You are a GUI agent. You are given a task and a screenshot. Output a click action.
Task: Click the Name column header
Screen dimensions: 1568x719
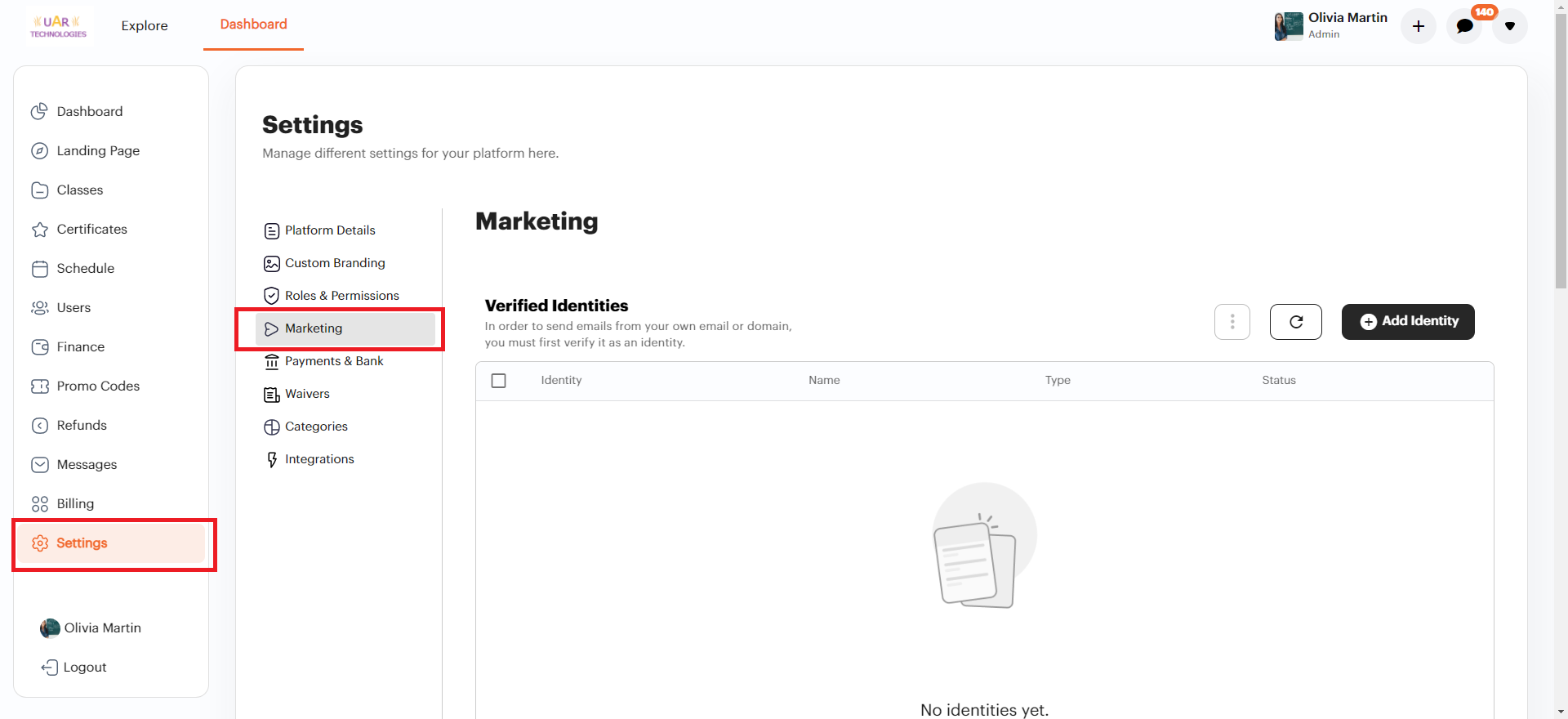(824, 380)
